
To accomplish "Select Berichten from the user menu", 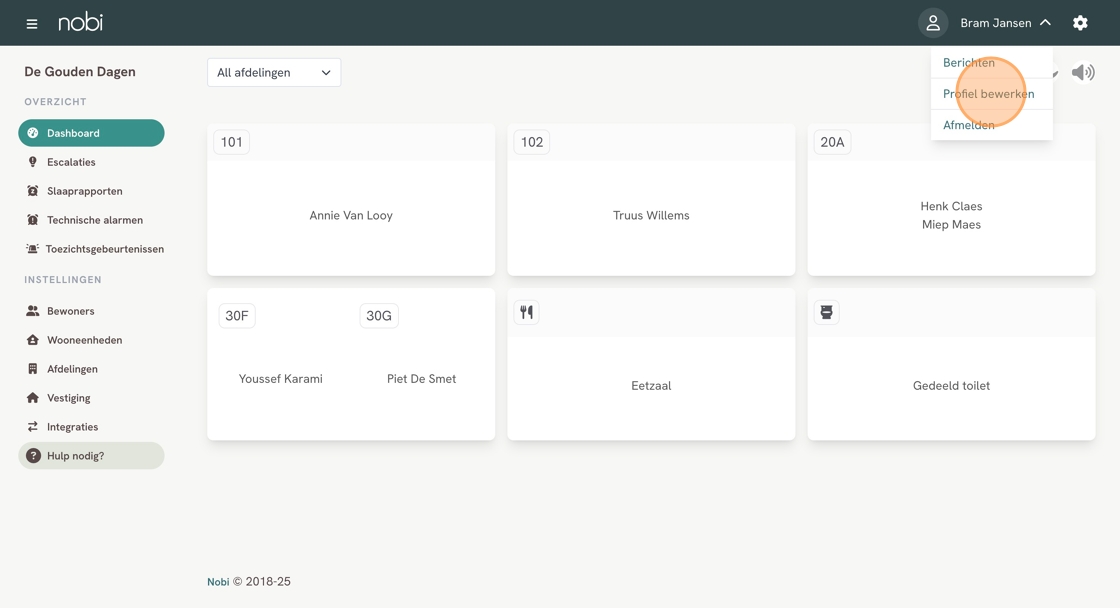I will [969, 63].
